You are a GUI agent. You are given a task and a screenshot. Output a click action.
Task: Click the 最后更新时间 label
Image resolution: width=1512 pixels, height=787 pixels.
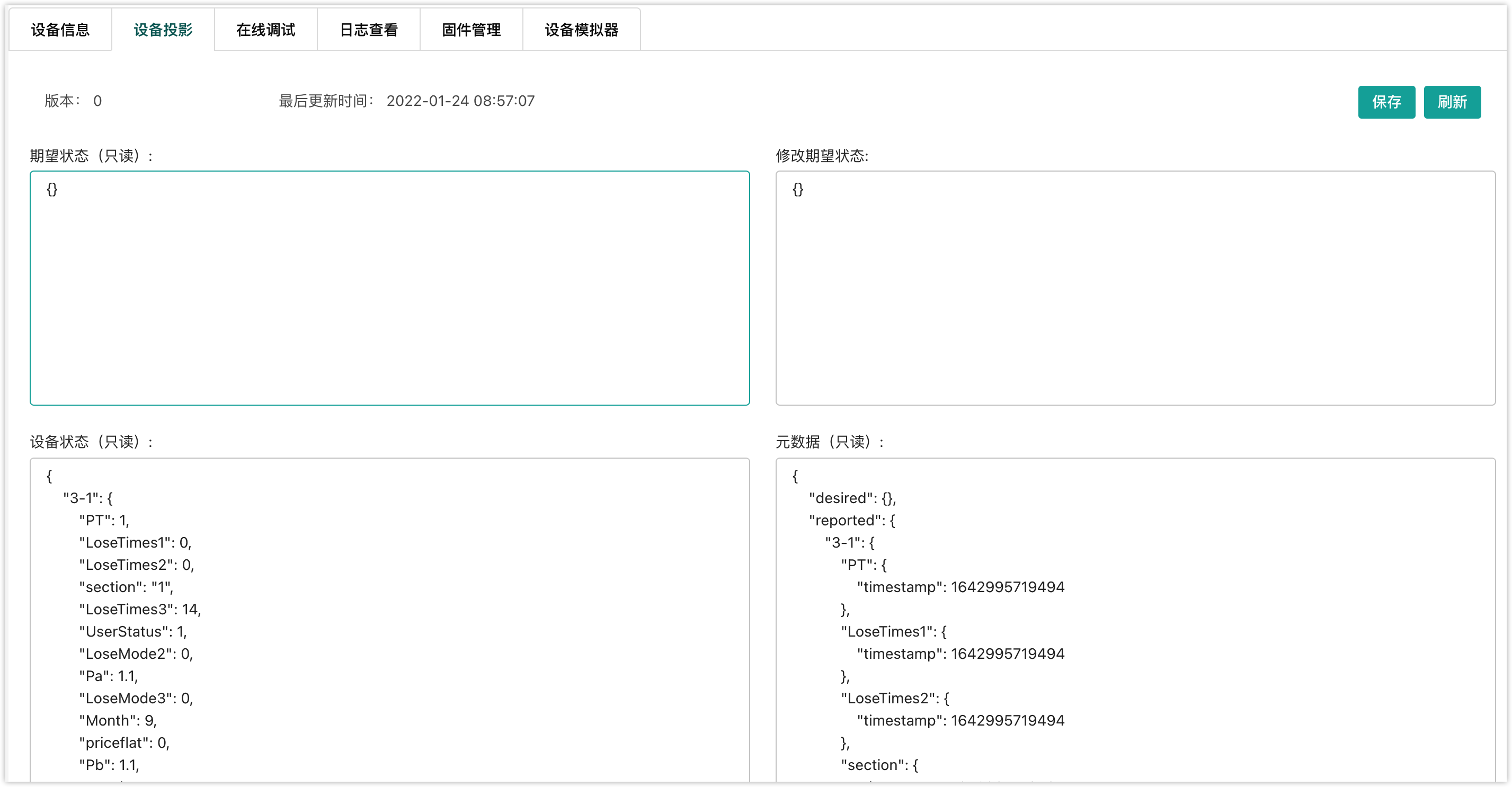point(326,101)
